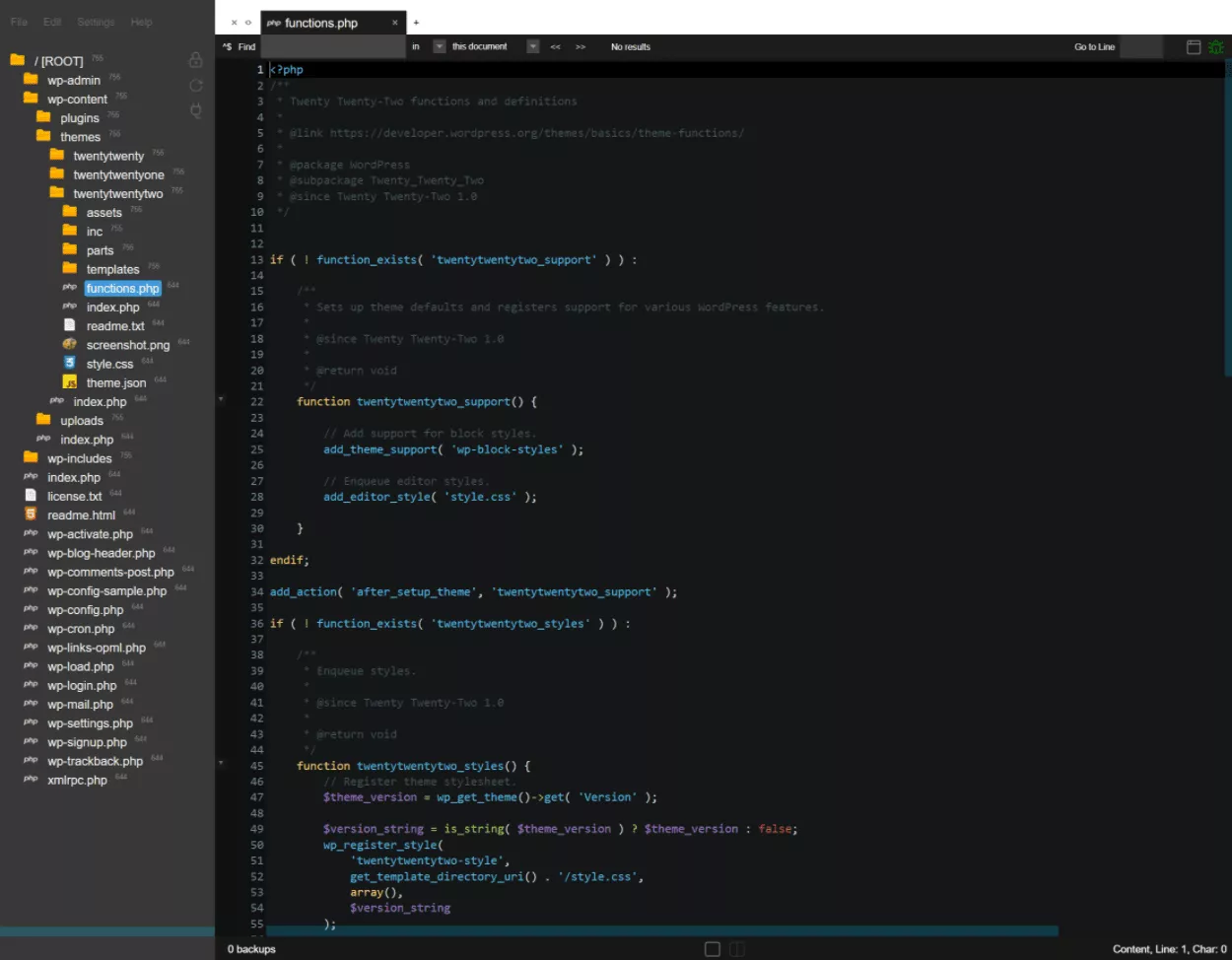Screen dimensions: 1232x960
Task: Open wp-config.php file
Action: [85, 610]
